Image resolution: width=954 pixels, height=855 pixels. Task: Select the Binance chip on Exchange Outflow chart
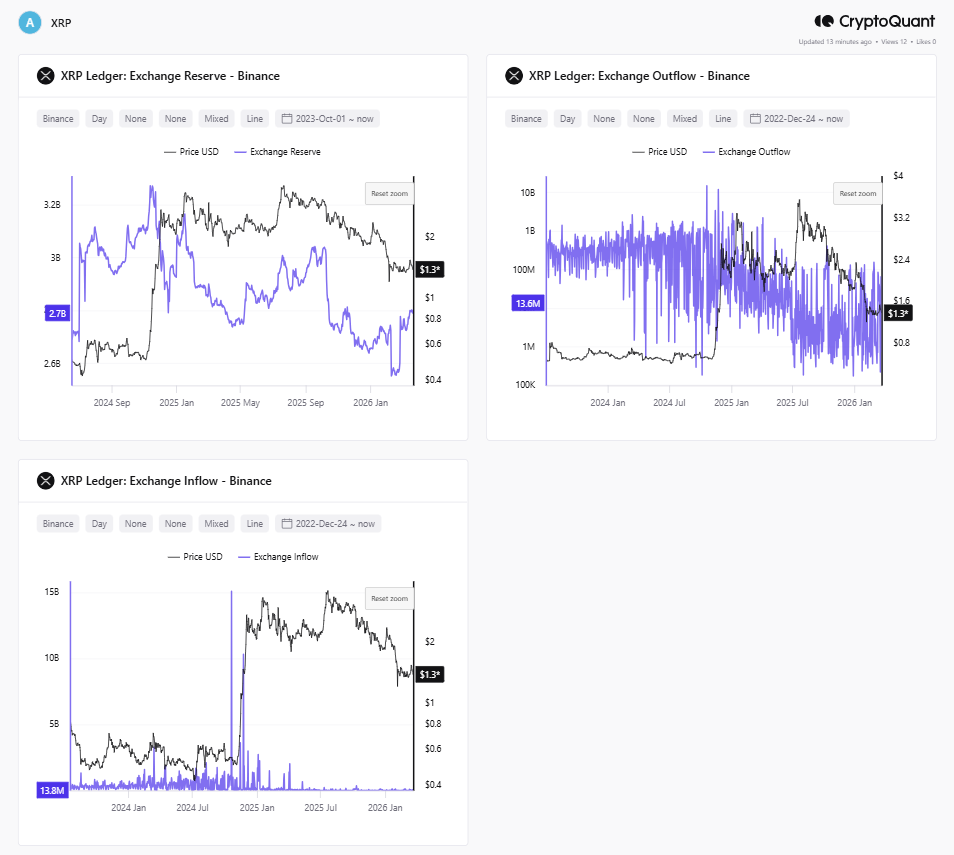(x=525, y=118)
